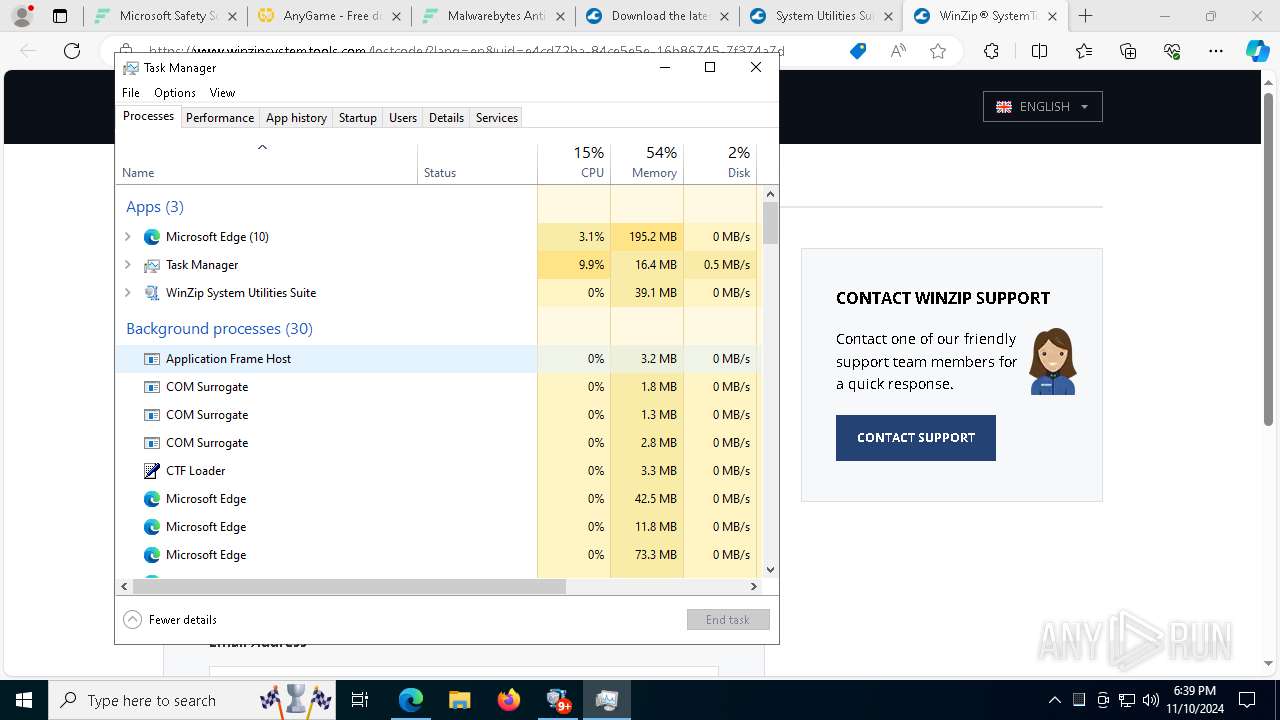Click the Edge browser profile avatar icon
The image size is (1280, 720).
point(22,16)
